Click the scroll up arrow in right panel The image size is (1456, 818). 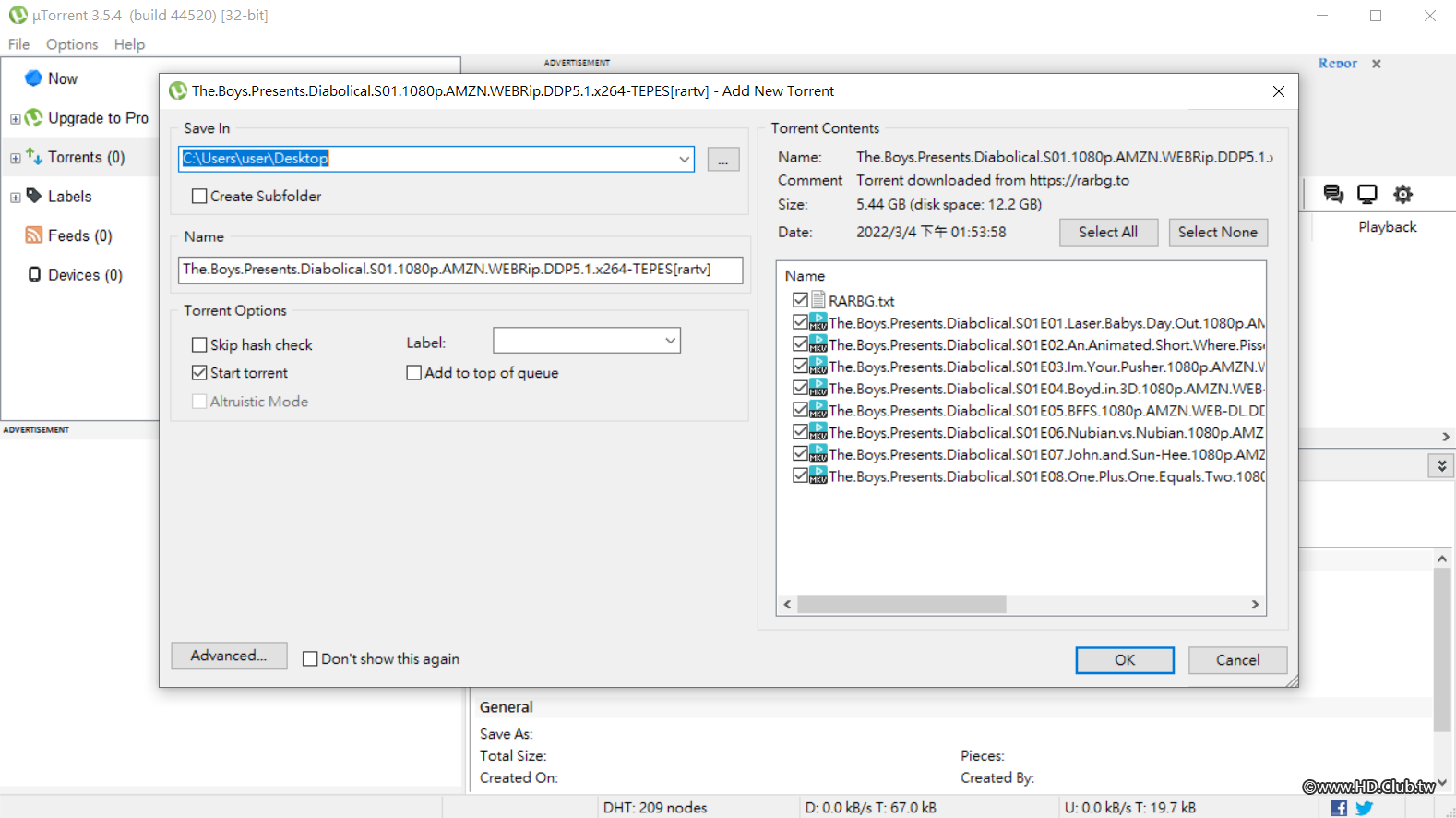(x=1442, y=559)
